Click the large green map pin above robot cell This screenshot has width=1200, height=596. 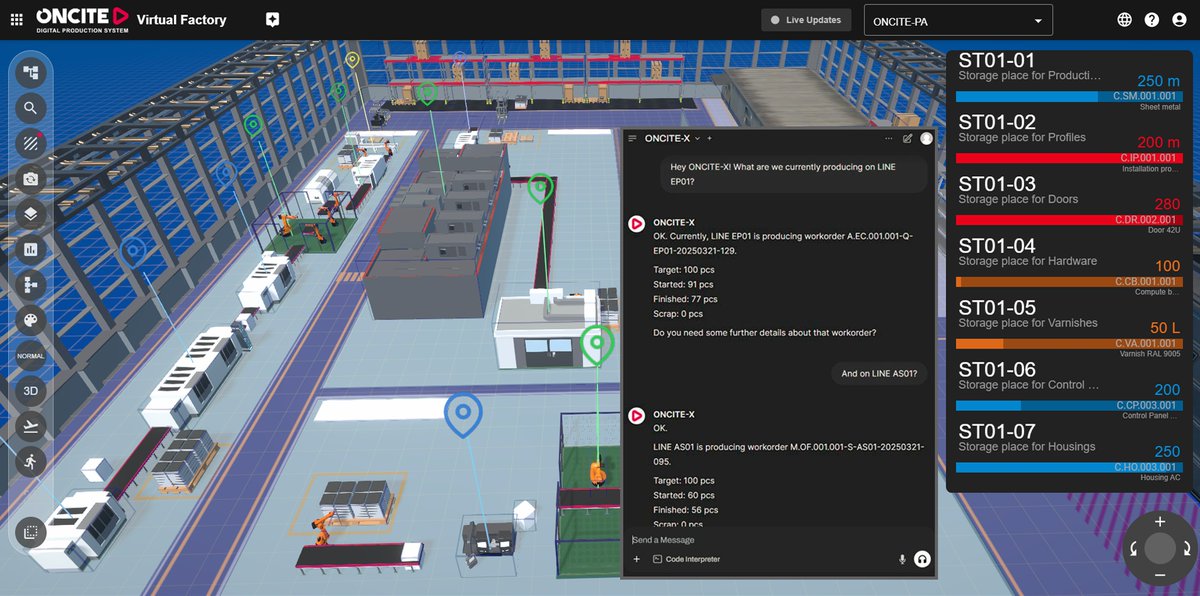pyautogui.click(x=597, y=344)
